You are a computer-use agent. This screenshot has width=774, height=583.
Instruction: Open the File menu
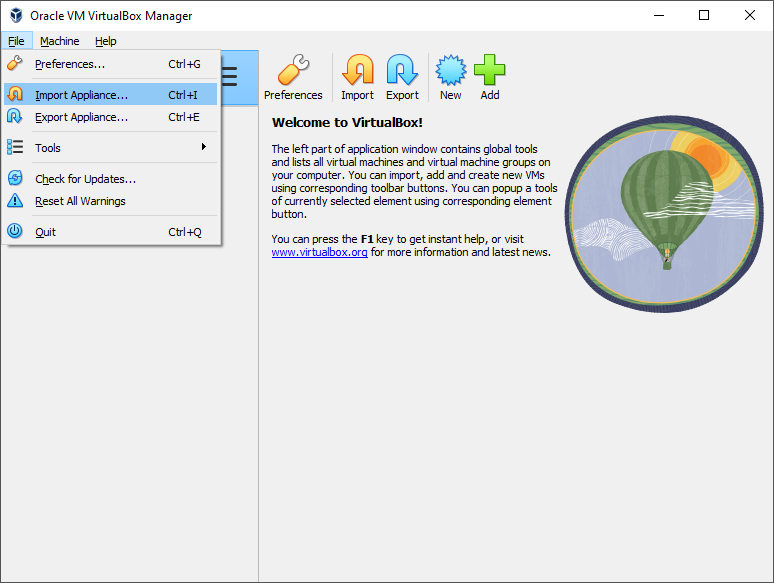(16, 41)
